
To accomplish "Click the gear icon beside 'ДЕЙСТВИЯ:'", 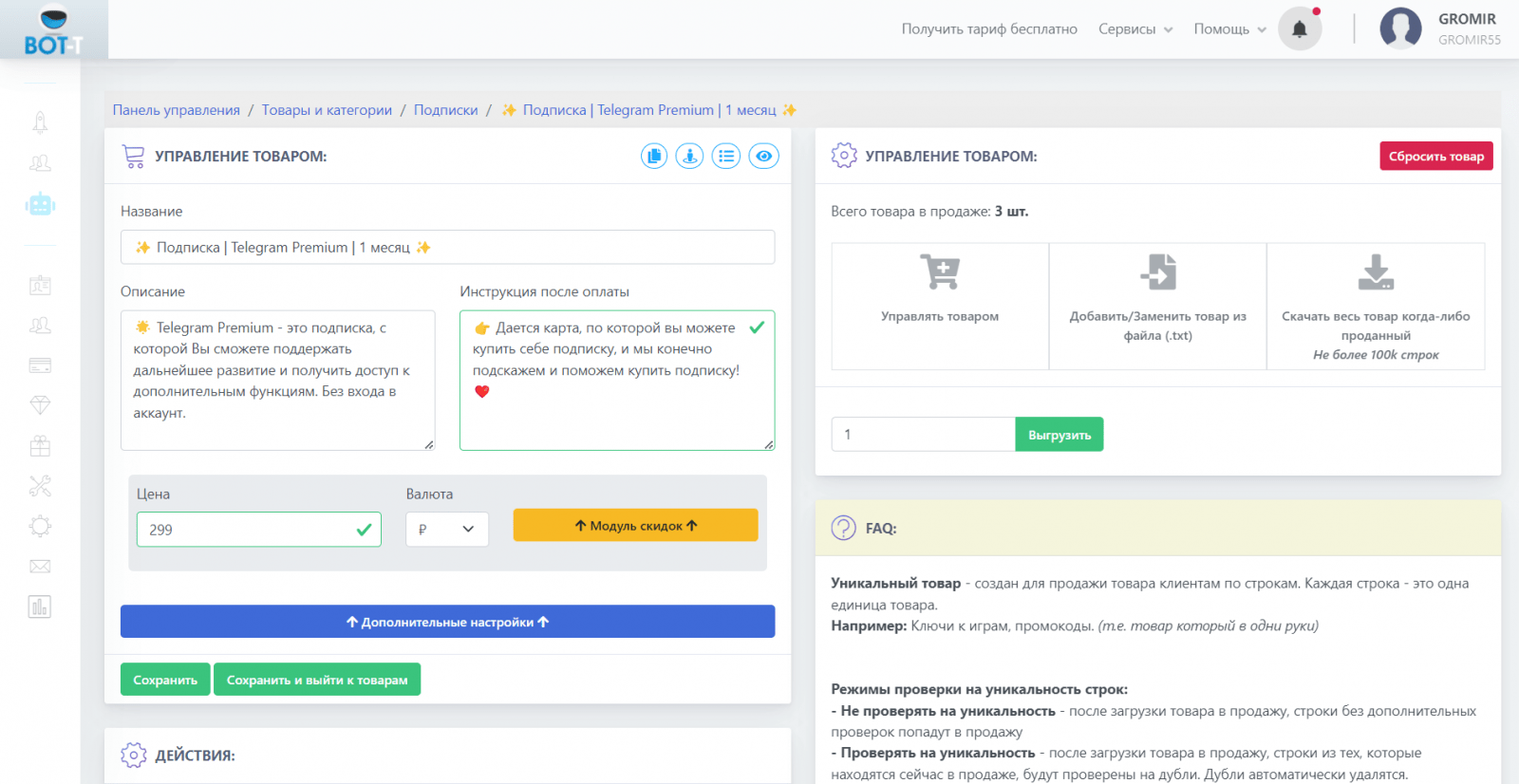I will (134, 755).
